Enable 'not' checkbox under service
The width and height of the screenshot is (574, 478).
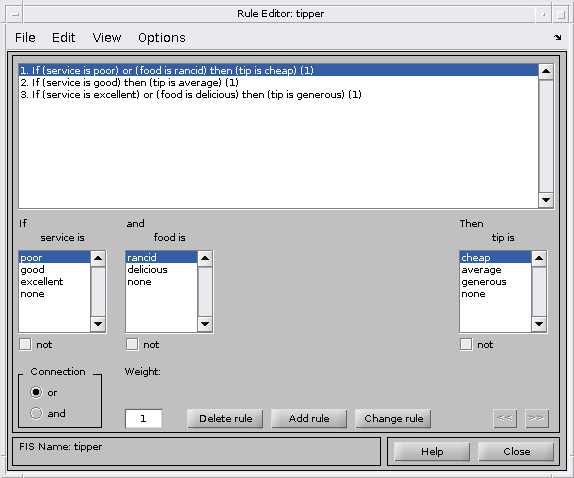point(25,344)
